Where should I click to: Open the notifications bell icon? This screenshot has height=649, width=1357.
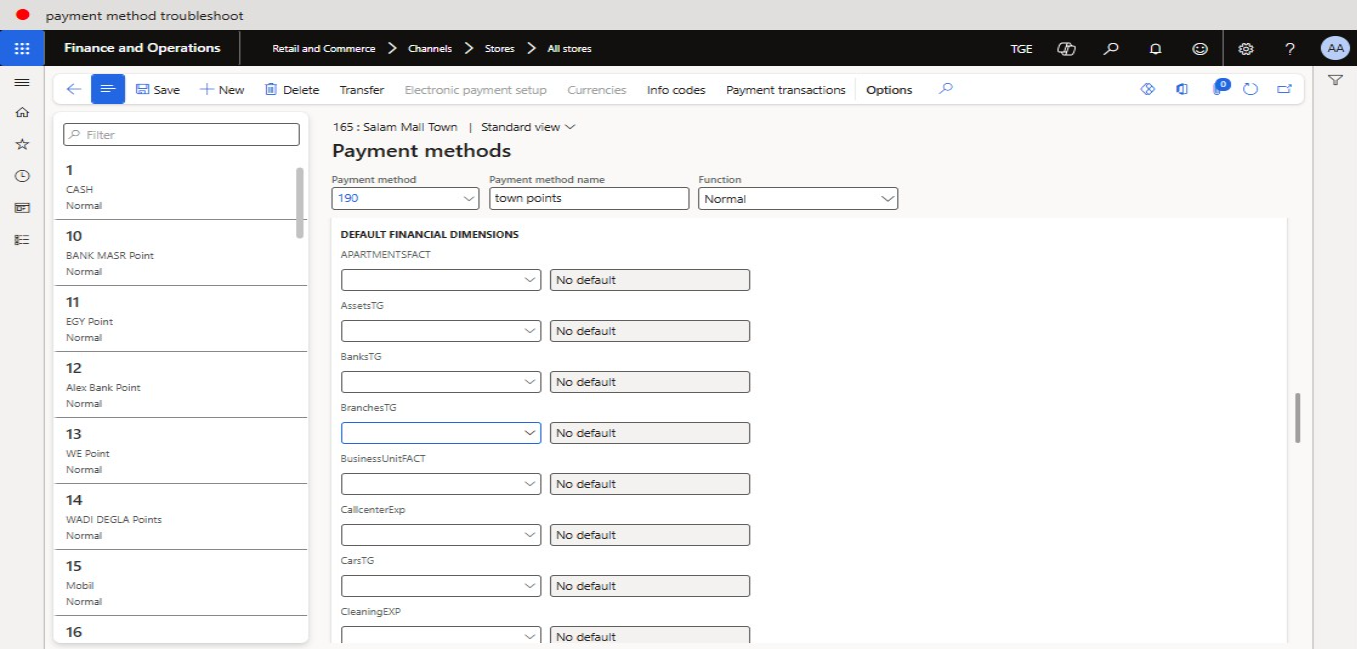coord(1155,48)
